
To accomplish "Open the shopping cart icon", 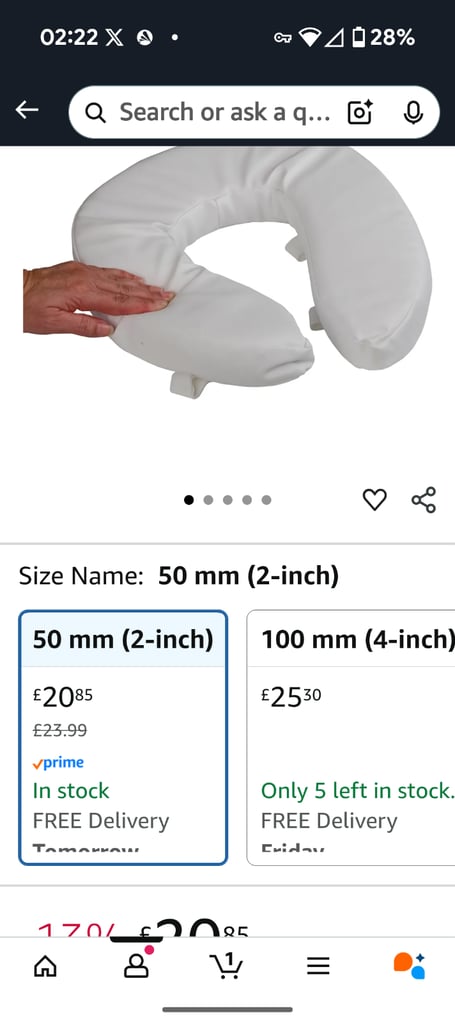I will point(226,965).
